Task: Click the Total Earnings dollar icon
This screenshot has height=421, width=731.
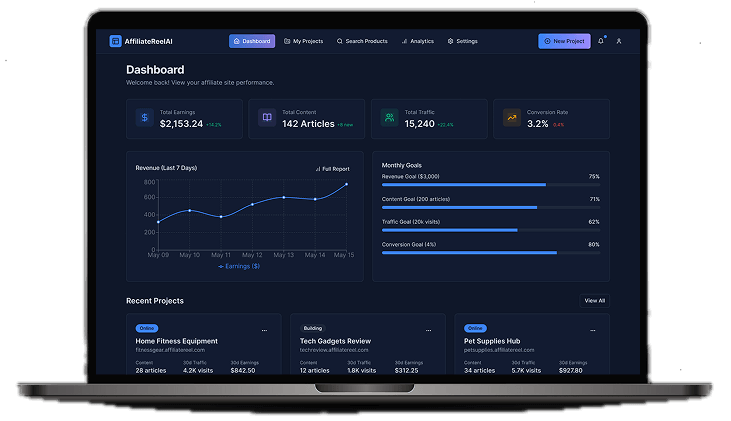Action: click(x=144, y=118)
